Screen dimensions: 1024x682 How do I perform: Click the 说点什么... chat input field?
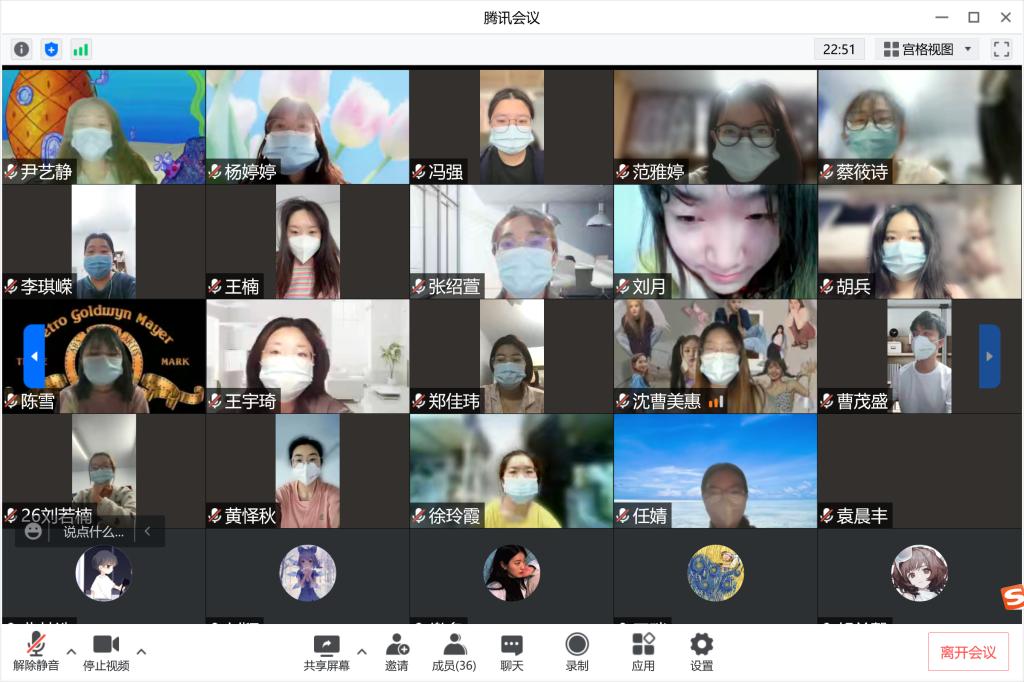[x=94, y=532]
